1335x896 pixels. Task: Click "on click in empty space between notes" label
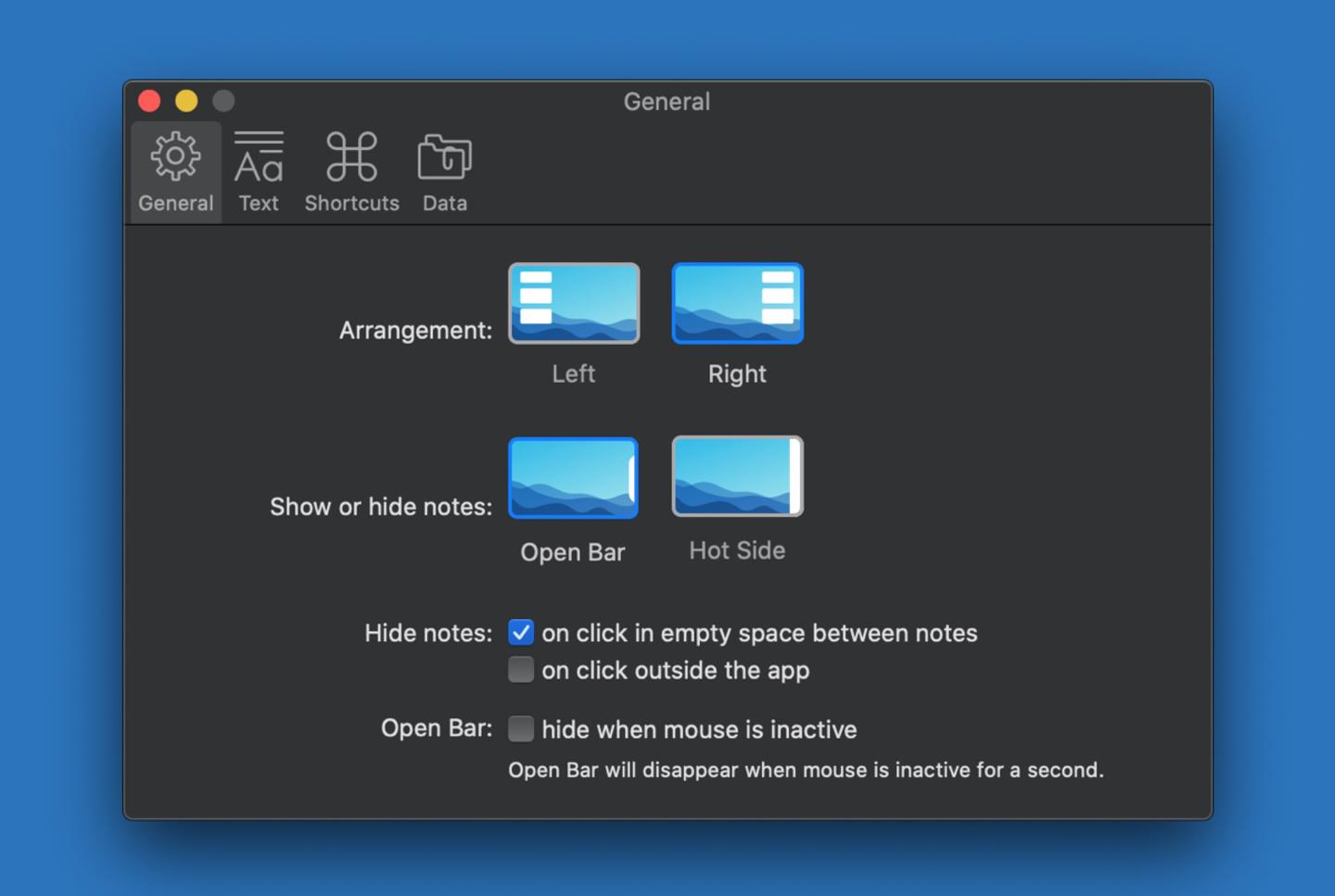click(759, 633)
